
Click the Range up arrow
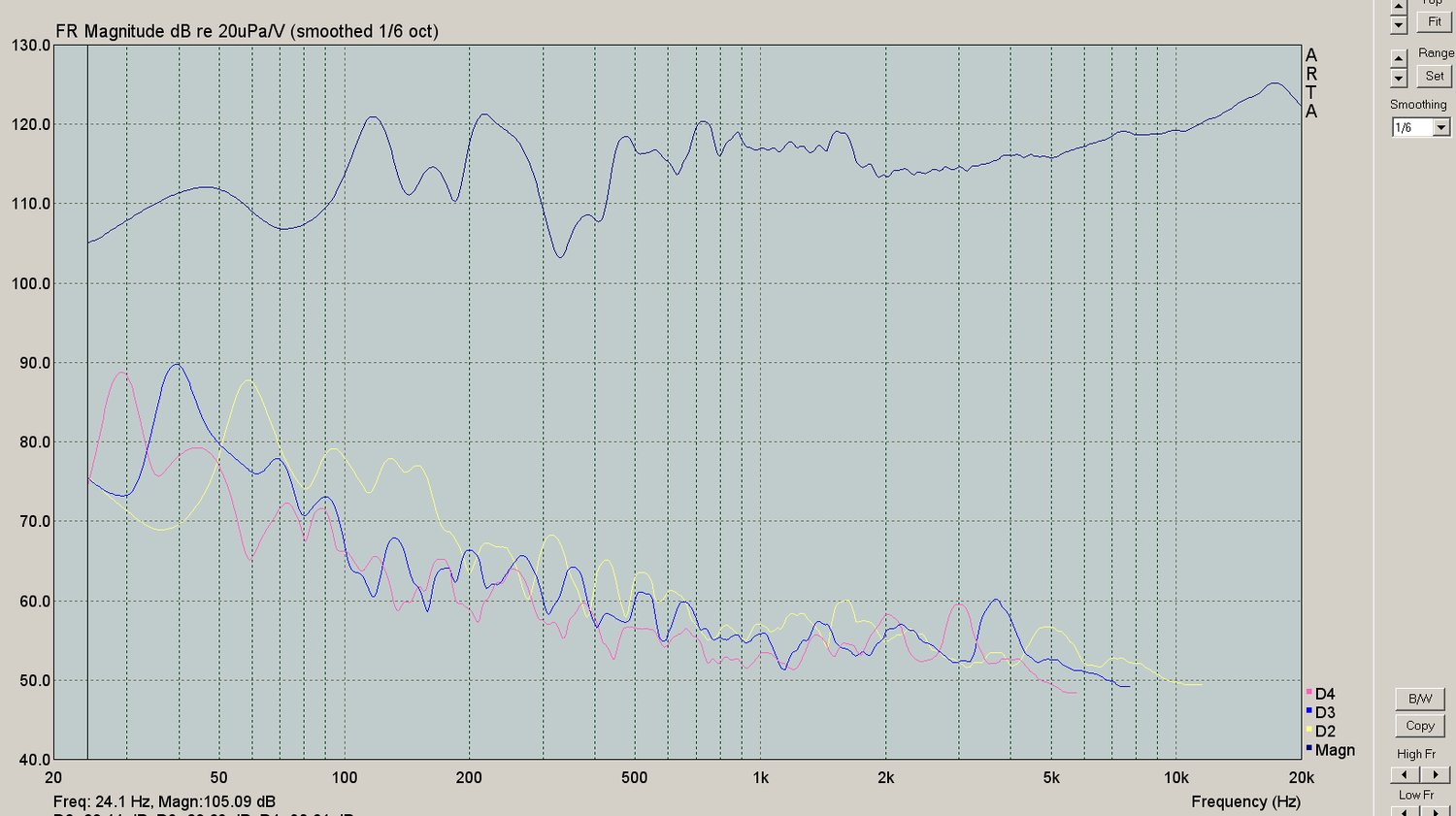point(1399,58)
